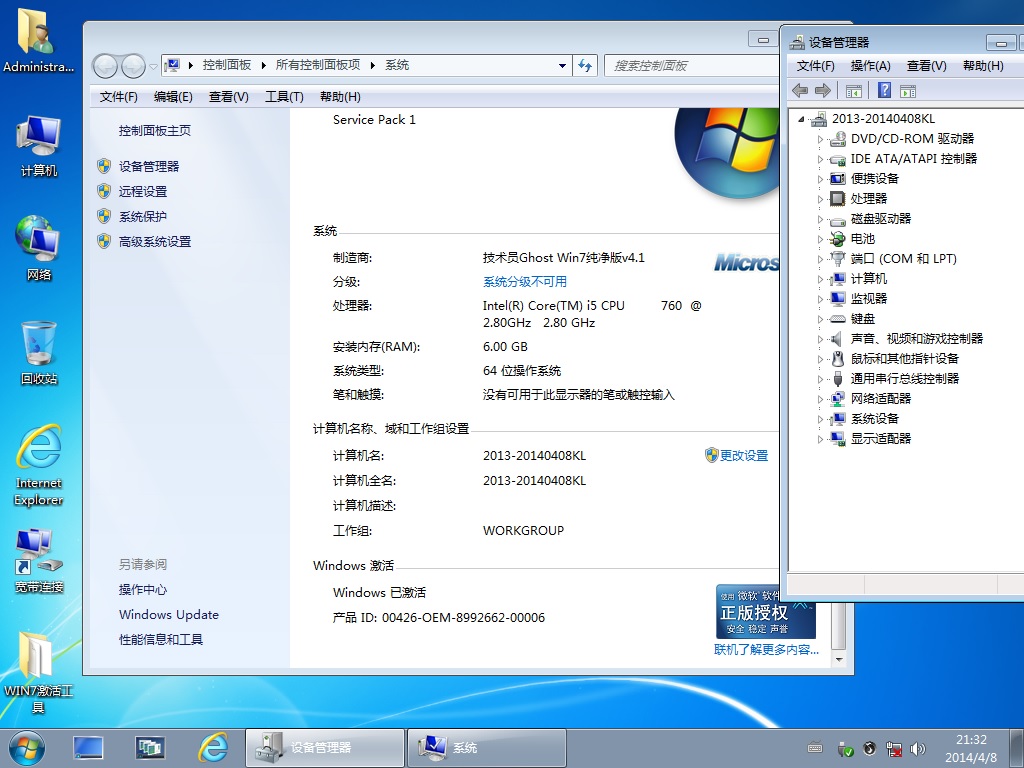Click the IDE ATA/ATAPI controller icon
This screenshot has height=768, width=1024.
837,159
